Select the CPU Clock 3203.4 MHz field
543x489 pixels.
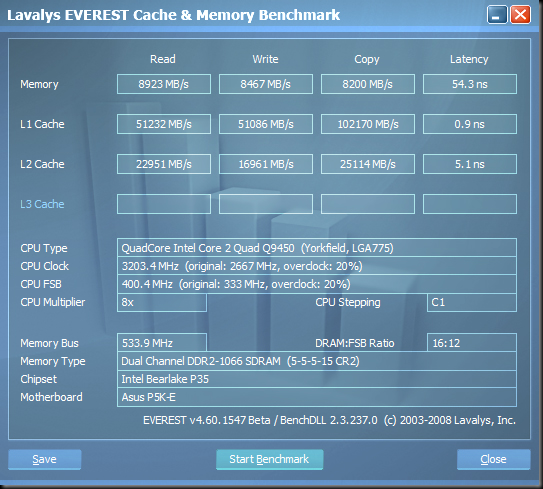[x=317, y=266]
